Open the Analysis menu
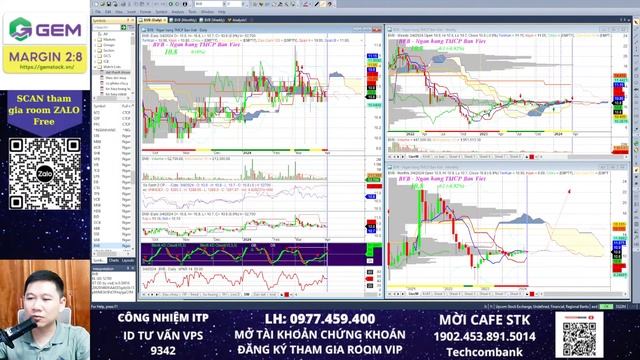This screenshot has height=360, width=640. tap(178, 12)
